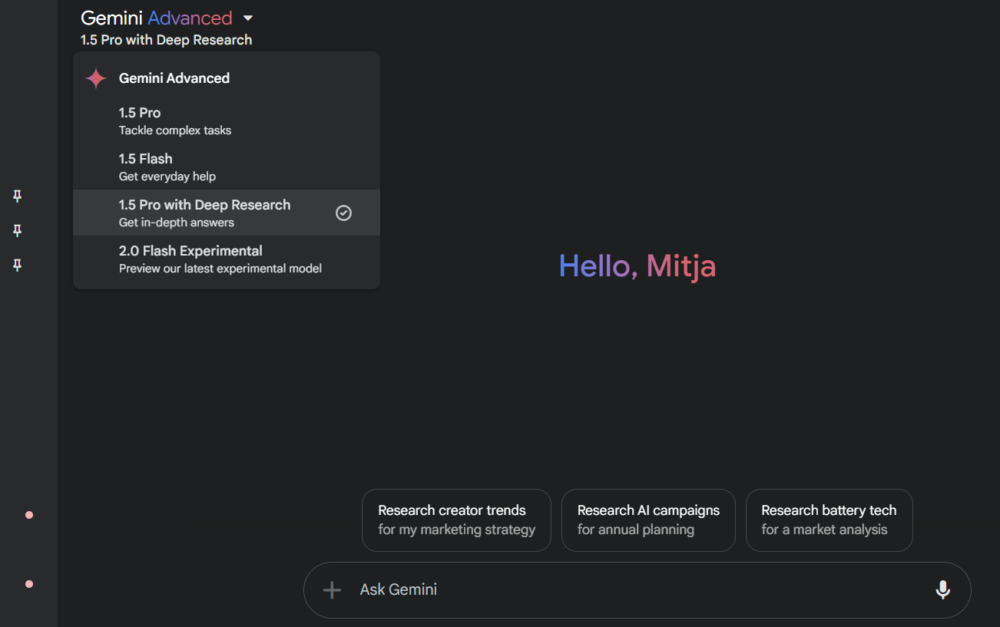
Task: Click the Research creator trends suggestion
Action: [x=456, y=520]
